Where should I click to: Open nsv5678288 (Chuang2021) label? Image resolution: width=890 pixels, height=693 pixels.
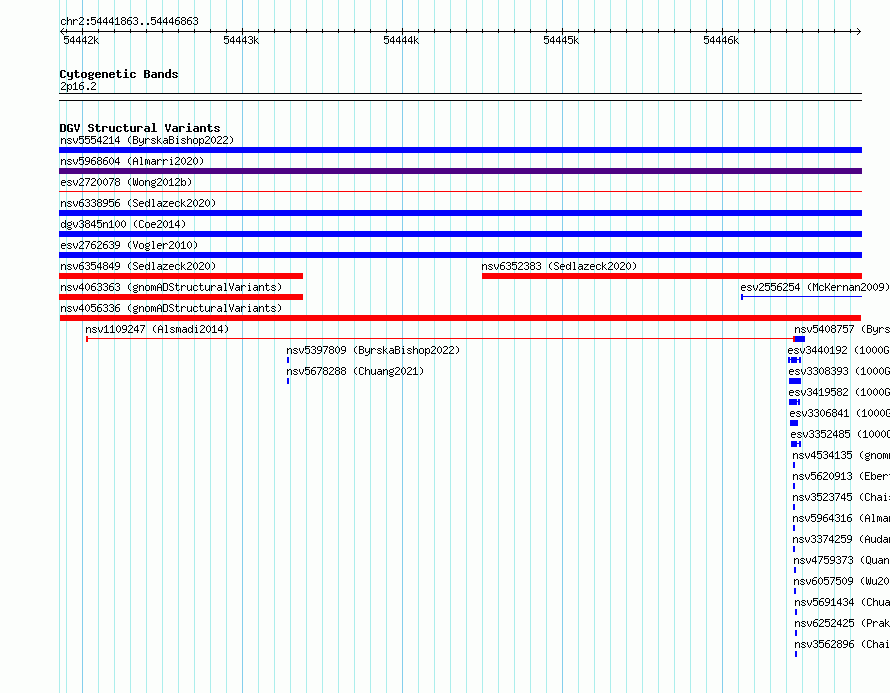click(x=355, y=371)
